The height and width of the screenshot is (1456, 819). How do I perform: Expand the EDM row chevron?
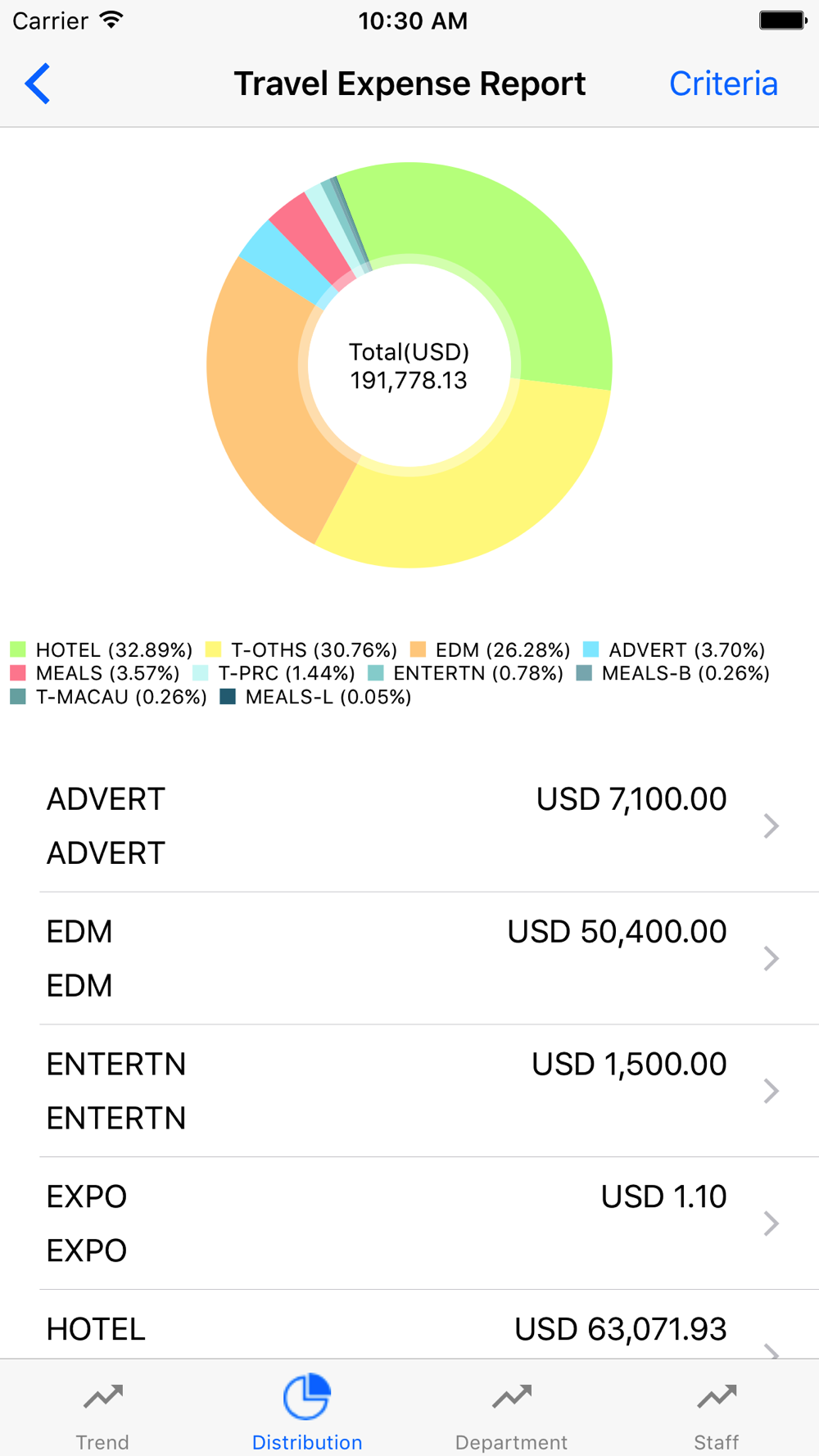click(x=771, y=958)
